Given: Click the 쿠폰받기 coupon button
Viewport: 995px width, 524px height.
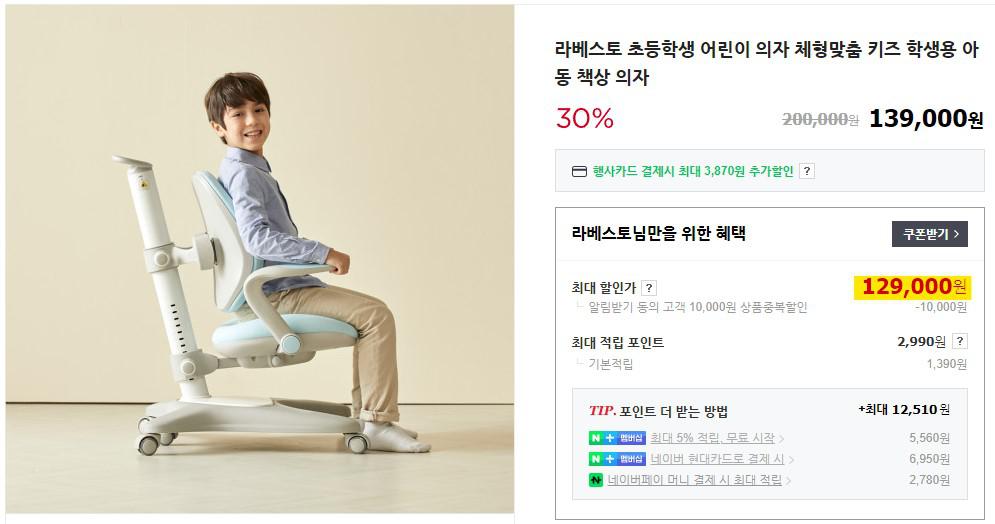Looking at the screenshot, I should coord(929,234).
